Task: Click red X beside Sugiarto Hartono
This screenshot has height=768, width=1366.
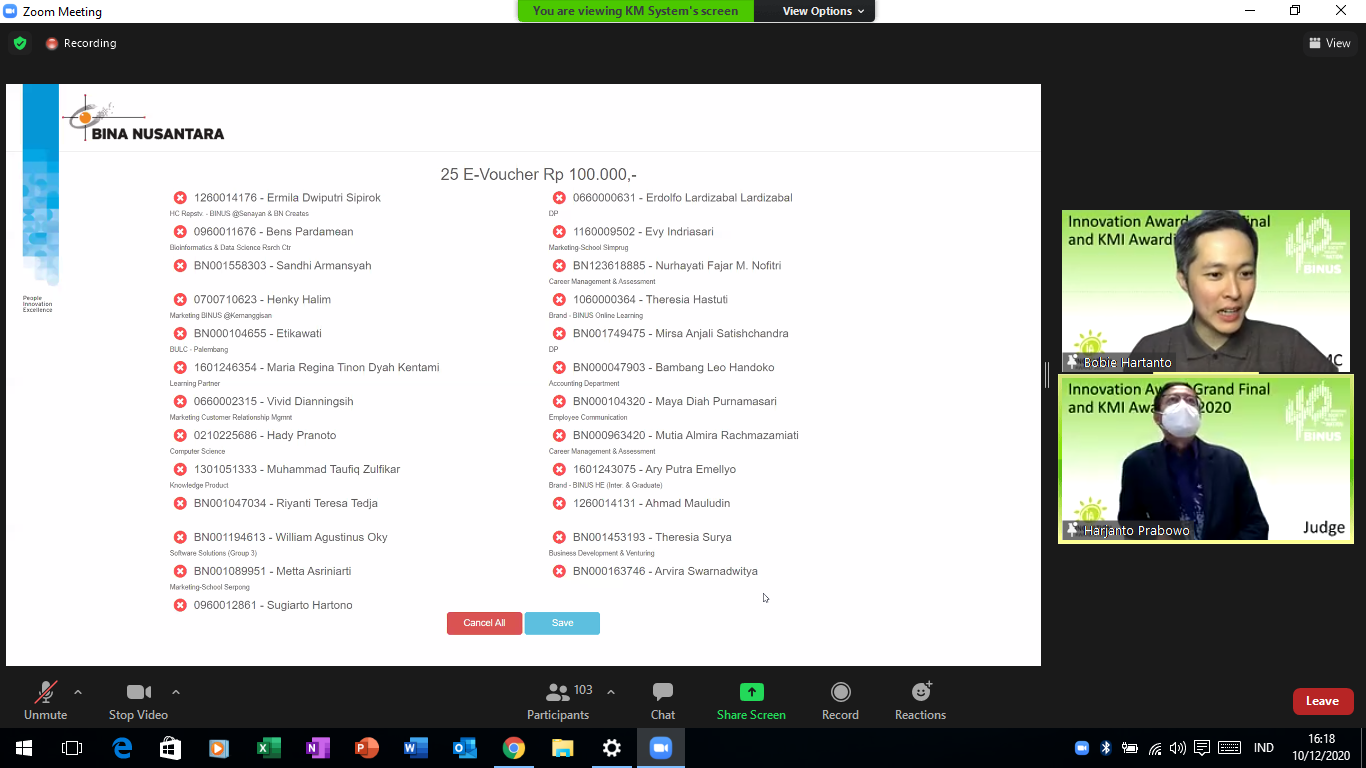Action: (180, 606)
